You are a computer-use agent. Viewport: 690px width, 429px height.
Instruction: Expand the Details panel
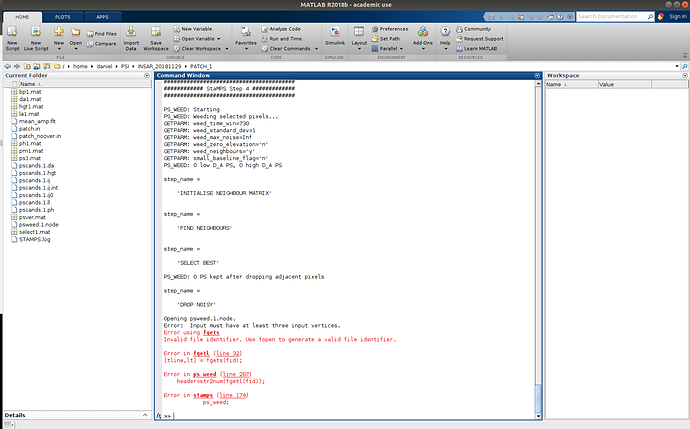pos(145,415)
